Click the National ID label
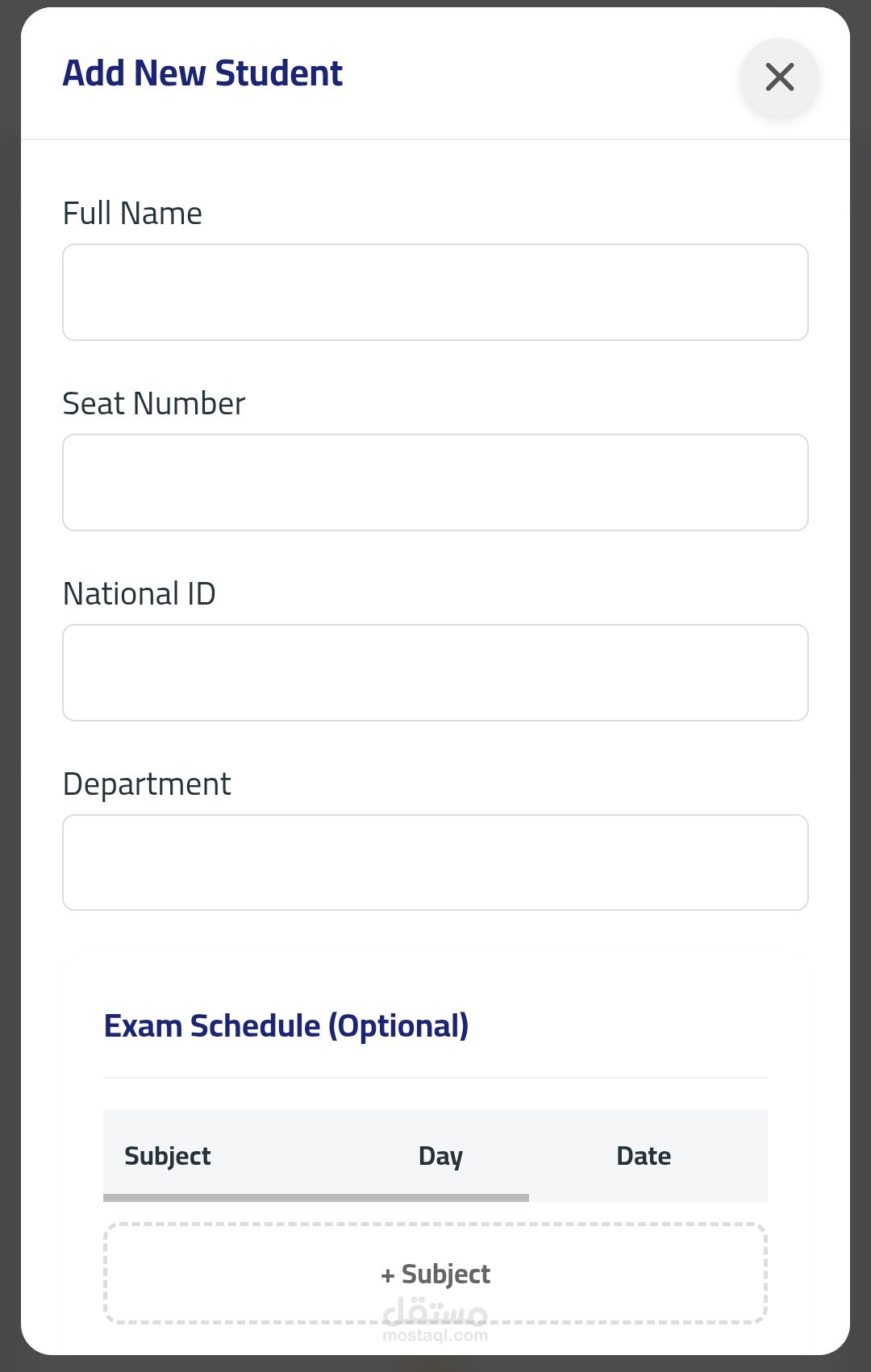This screenshot has height=1372, width=871. (x=139, y=594)
